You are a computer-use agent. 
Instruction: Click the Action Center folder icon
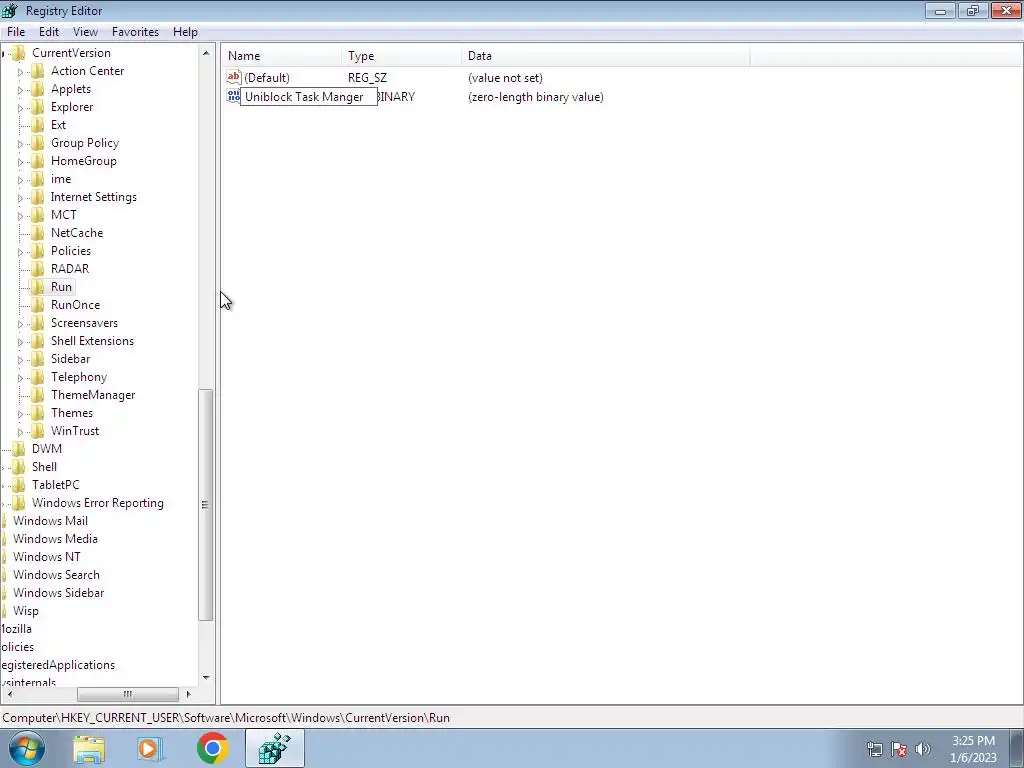[38, 71]
